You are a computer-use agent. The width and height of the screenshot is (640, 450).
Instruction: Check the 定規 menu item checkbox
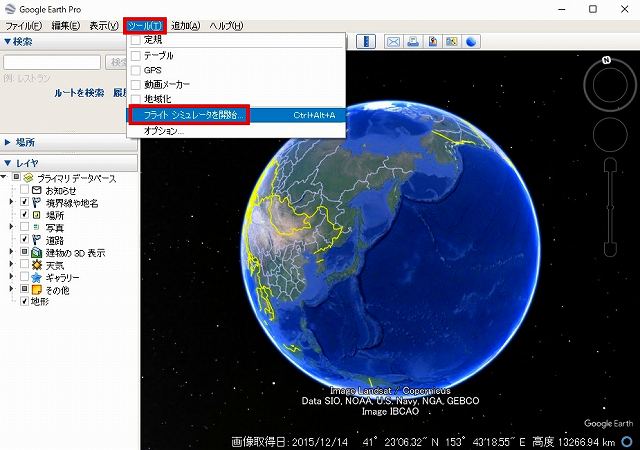[136, 40]
